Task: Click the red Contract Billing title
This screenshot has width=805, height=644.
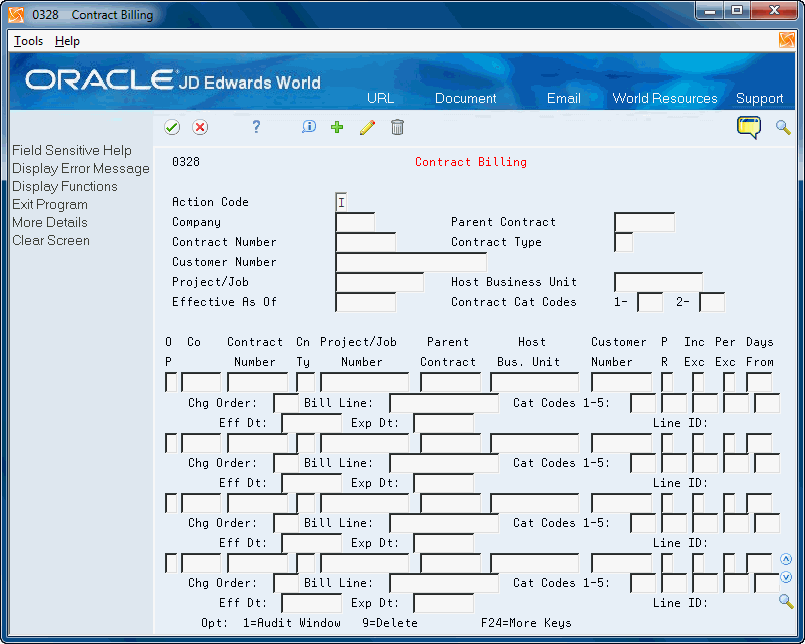Action: (471, 162)
